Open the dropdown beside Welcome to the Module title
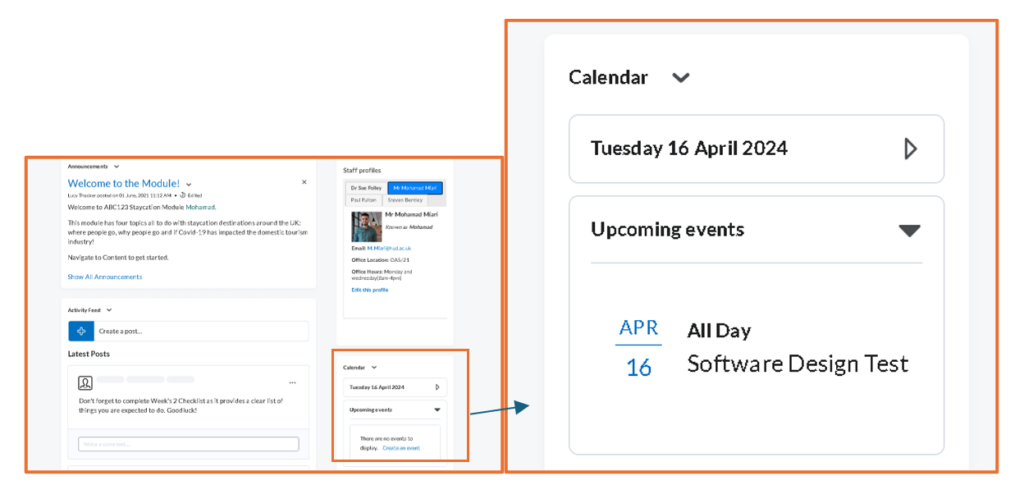Screen dimensions: 1024x485 click(x=189, y=185)
